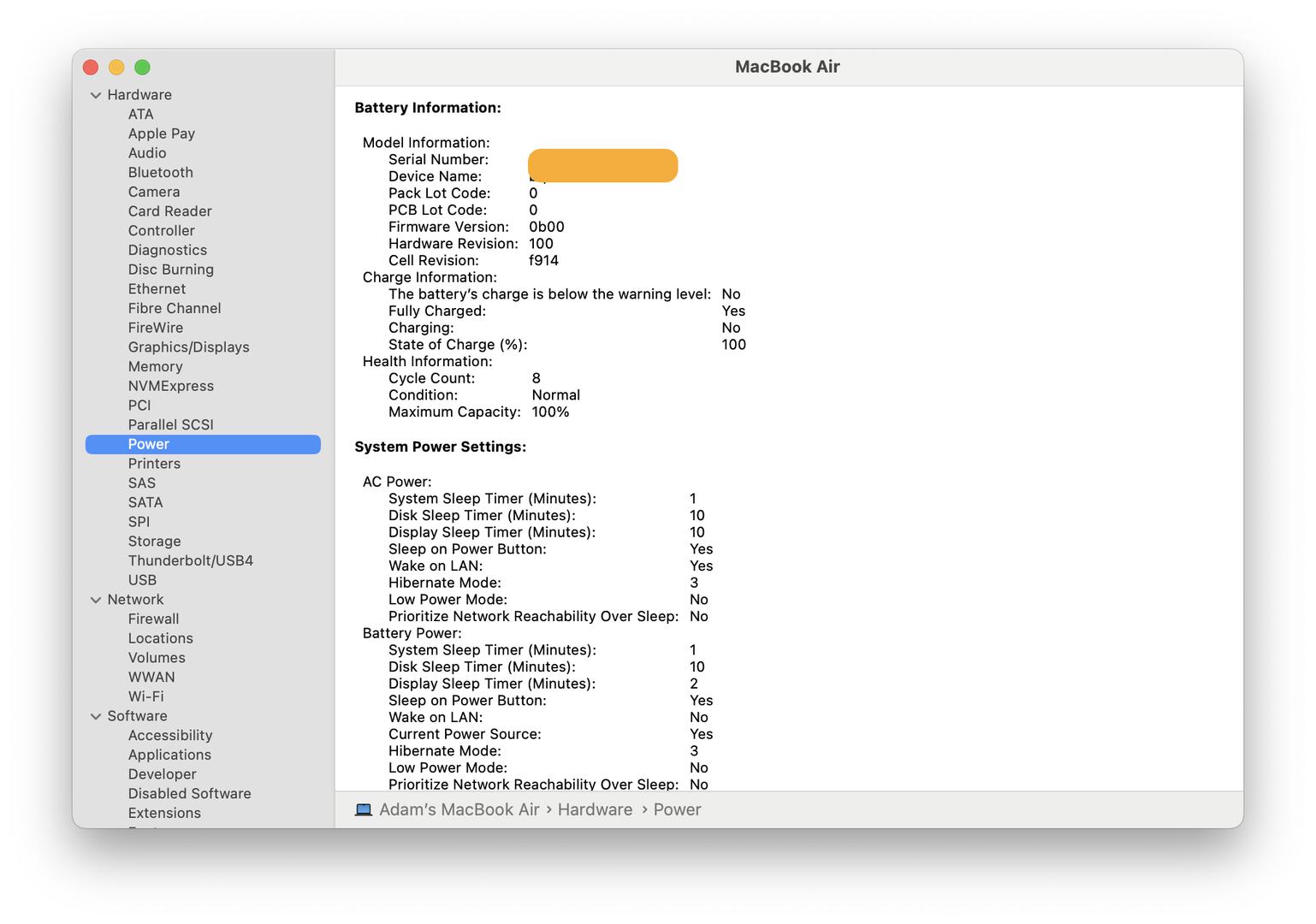The image size is (1316, 924).
Task: Click the red close window button
Action: 91,68
